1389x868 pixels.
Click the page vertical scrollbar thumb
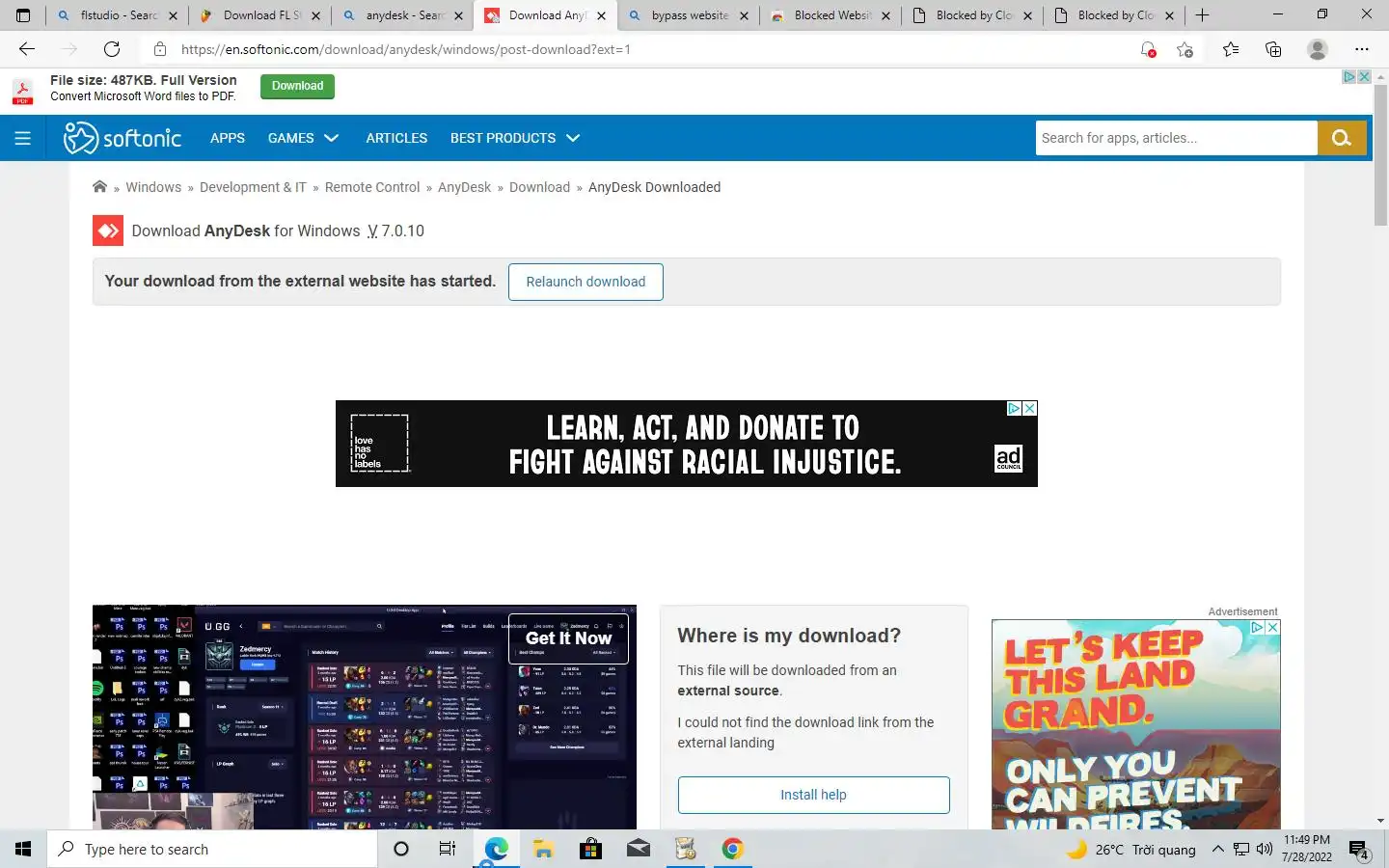click(x=1380, y=154)
